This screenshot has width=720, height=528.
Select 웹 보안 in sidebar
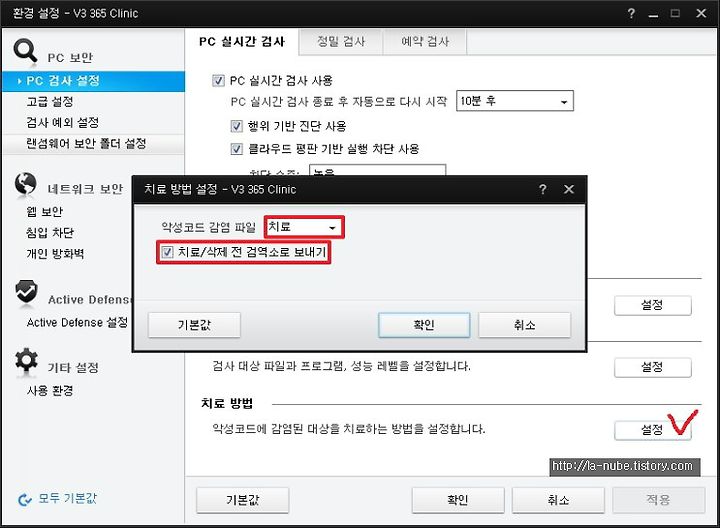(44, 212)
